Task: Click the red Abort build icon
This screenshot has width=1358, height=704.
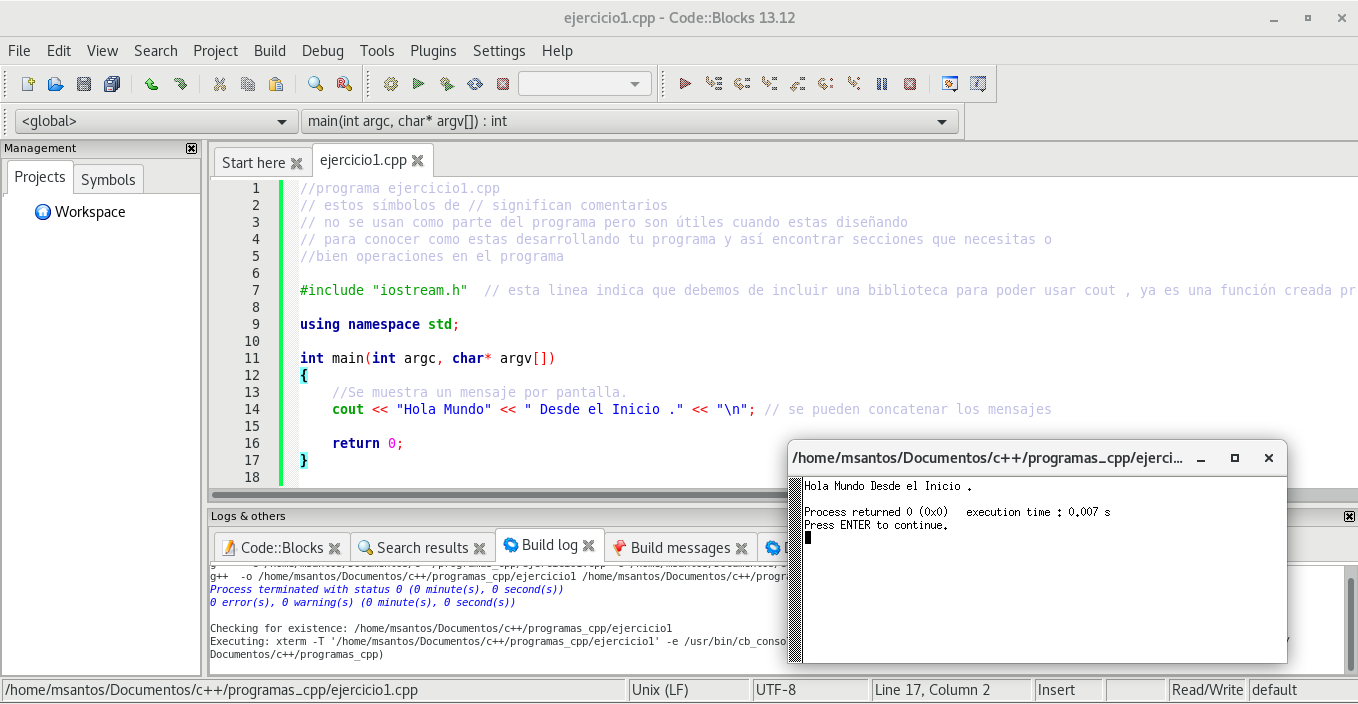Action: click(x=503, y=84)
